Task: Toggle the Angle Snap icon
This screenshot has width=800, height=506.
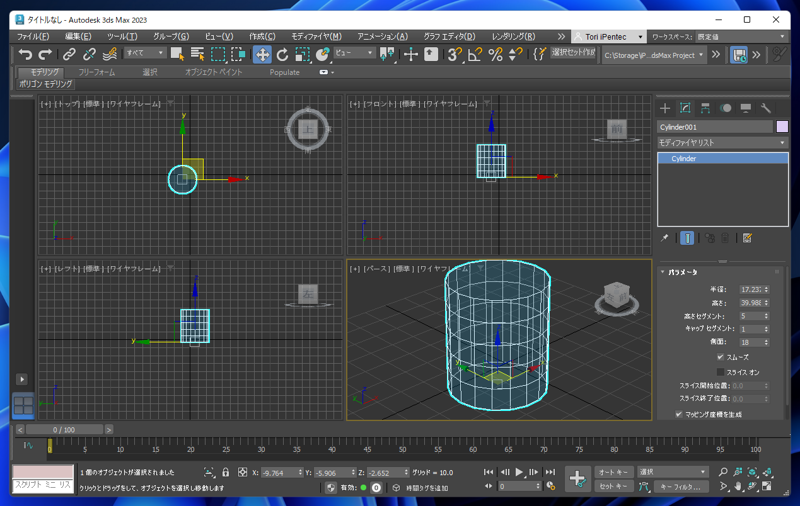Action: click(474, 54)
